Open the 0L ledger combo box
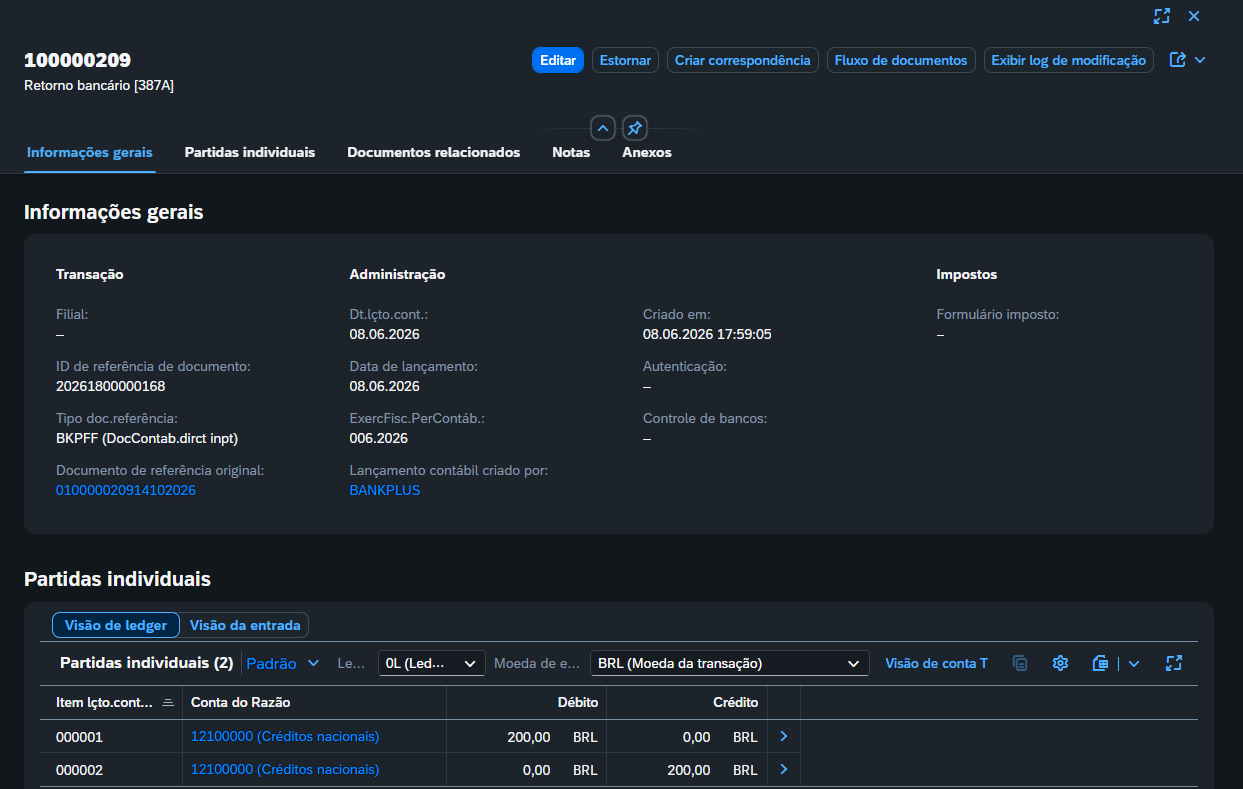1243x789 pixels. point(432,663)
